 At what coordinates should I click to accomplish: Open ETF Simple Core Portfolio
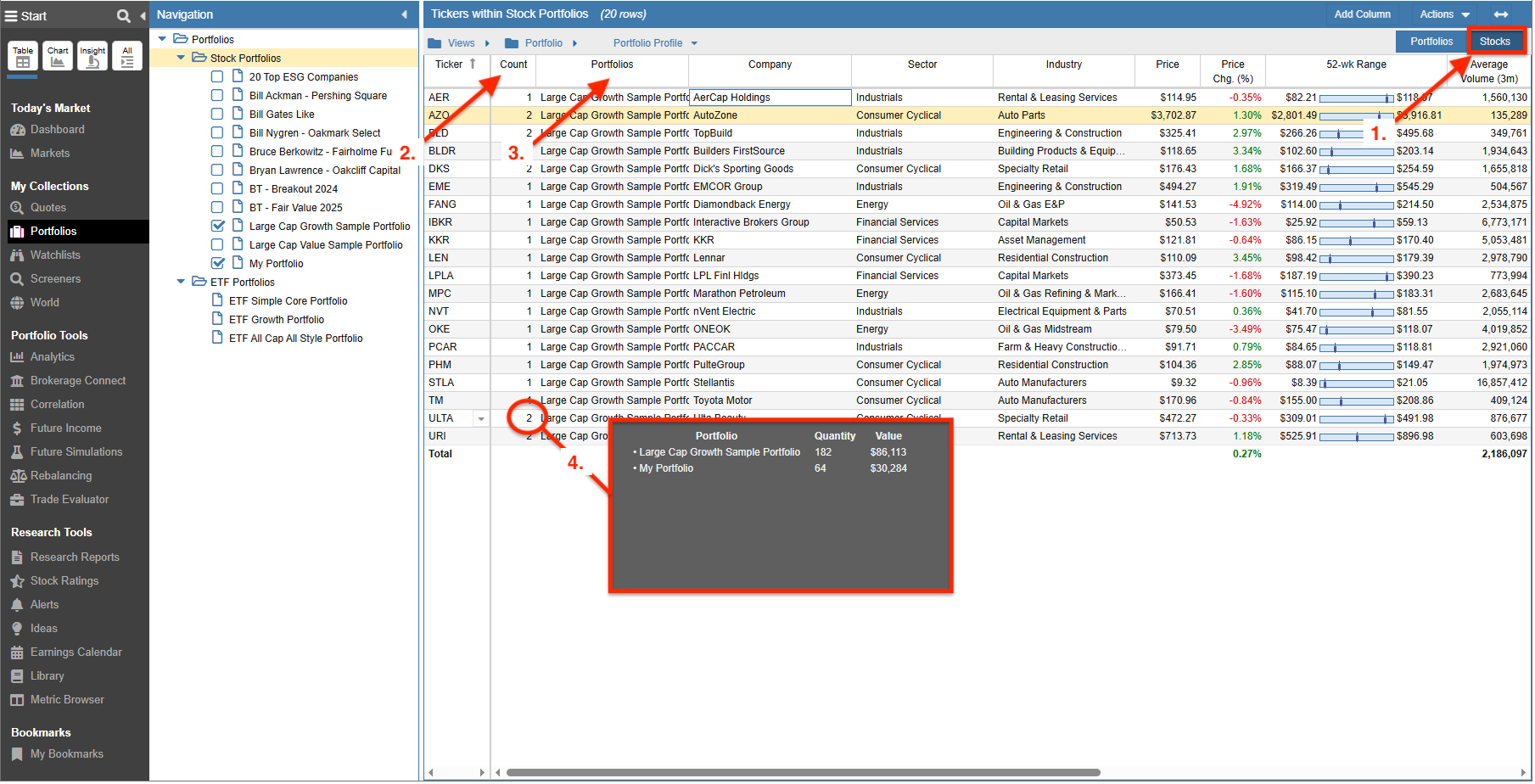pyautogui.click(x=288, y=301)
